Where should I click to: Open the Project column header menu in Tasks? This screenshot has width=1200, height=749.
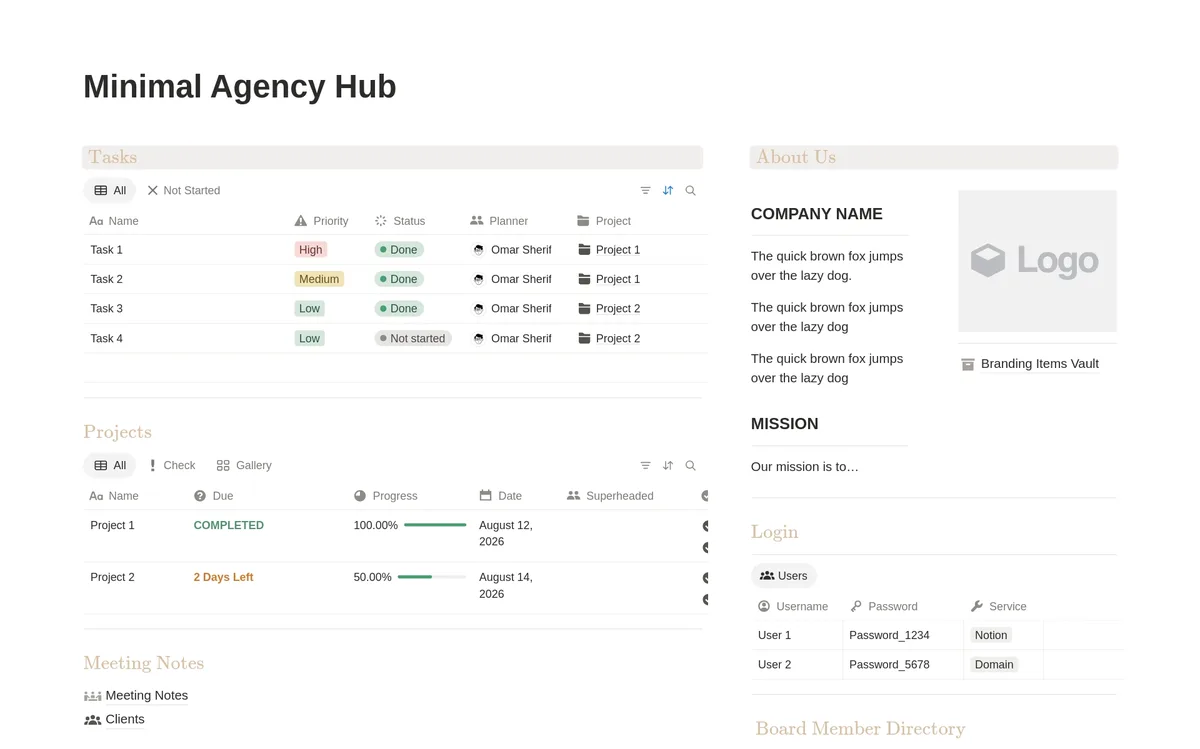pos(604,221)
